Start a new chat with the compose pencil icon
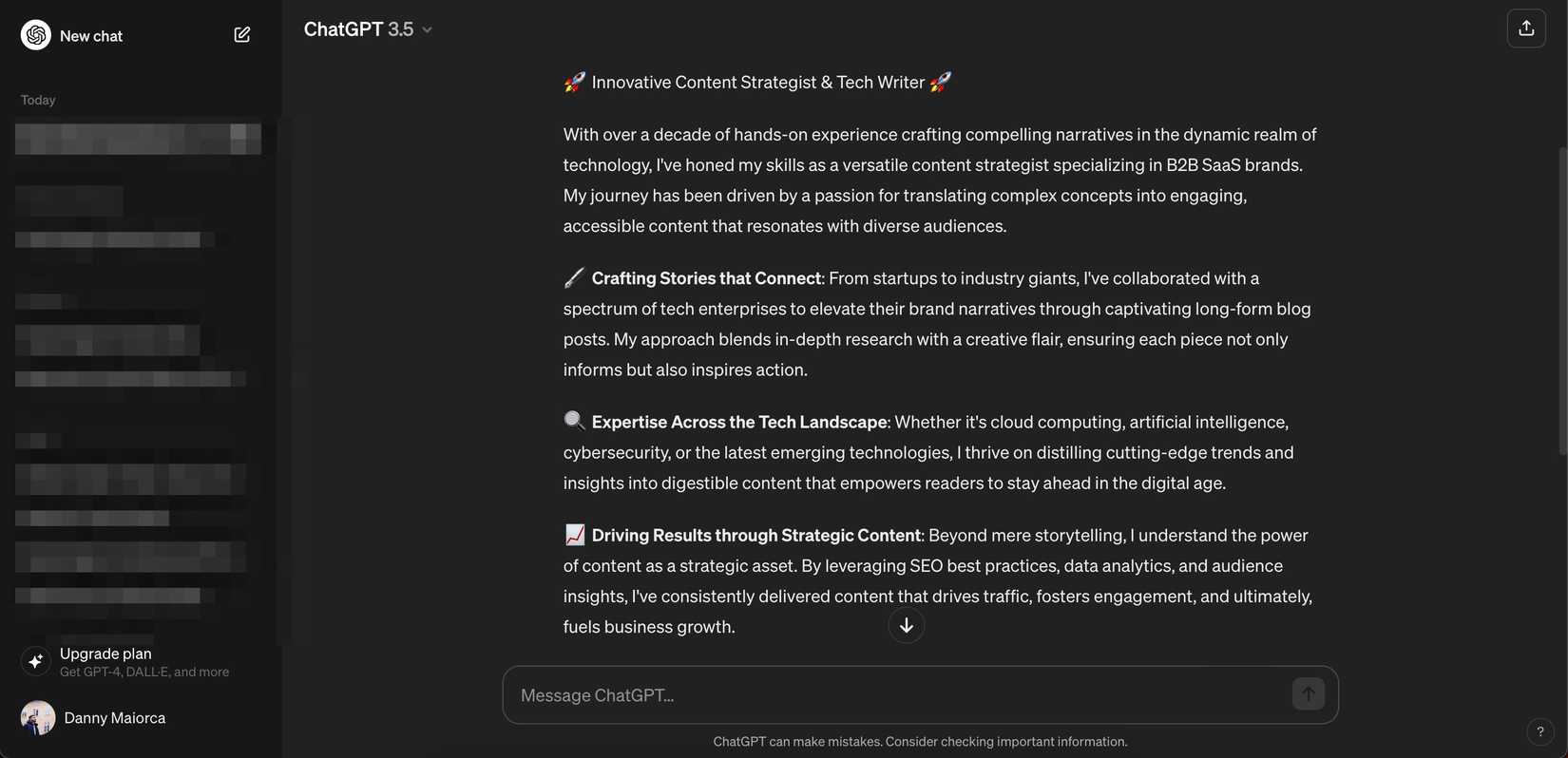 pos(242,35)
